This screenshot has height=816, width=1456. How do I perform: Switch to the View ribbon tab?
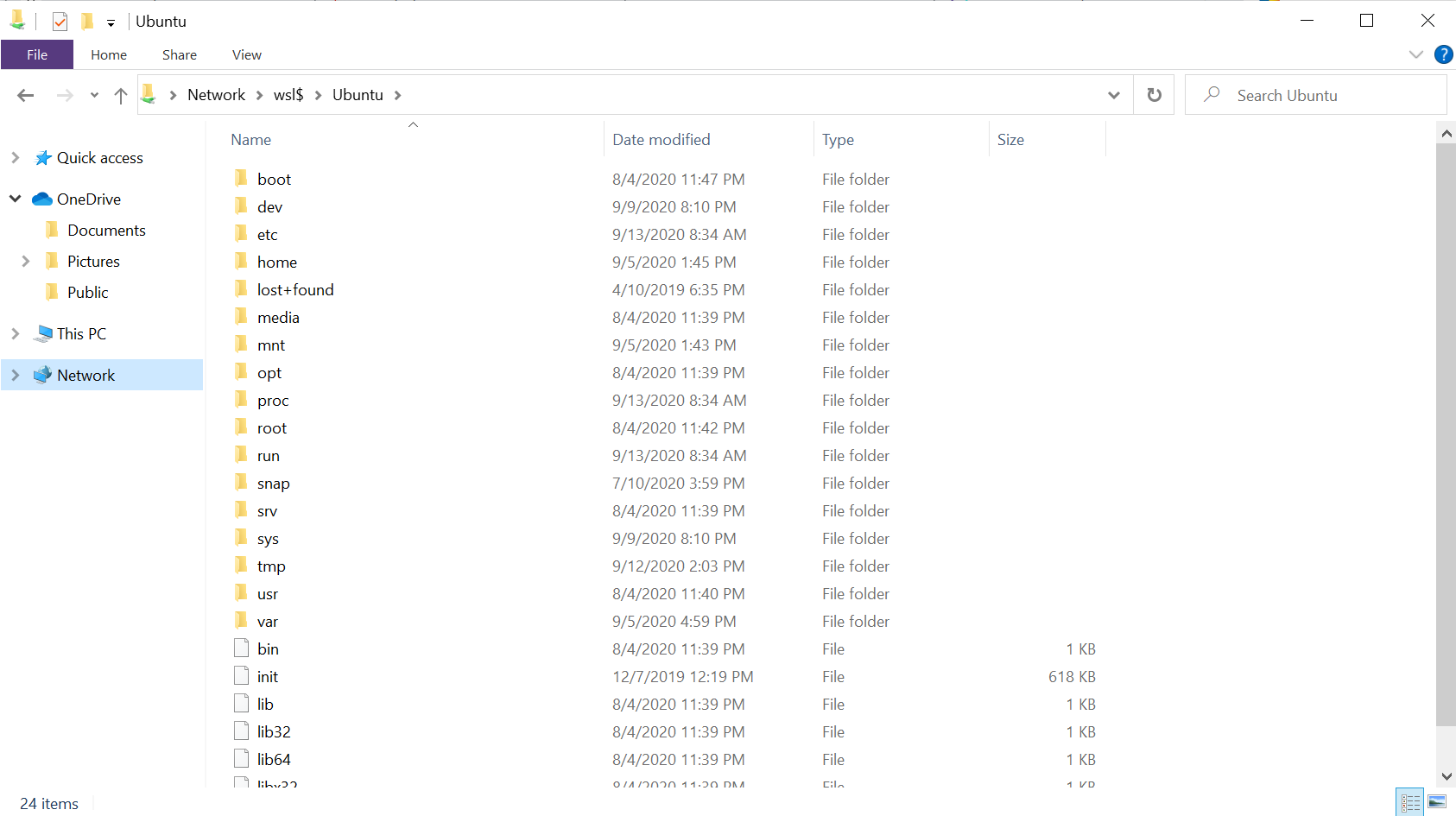click(x=247, y=54)
